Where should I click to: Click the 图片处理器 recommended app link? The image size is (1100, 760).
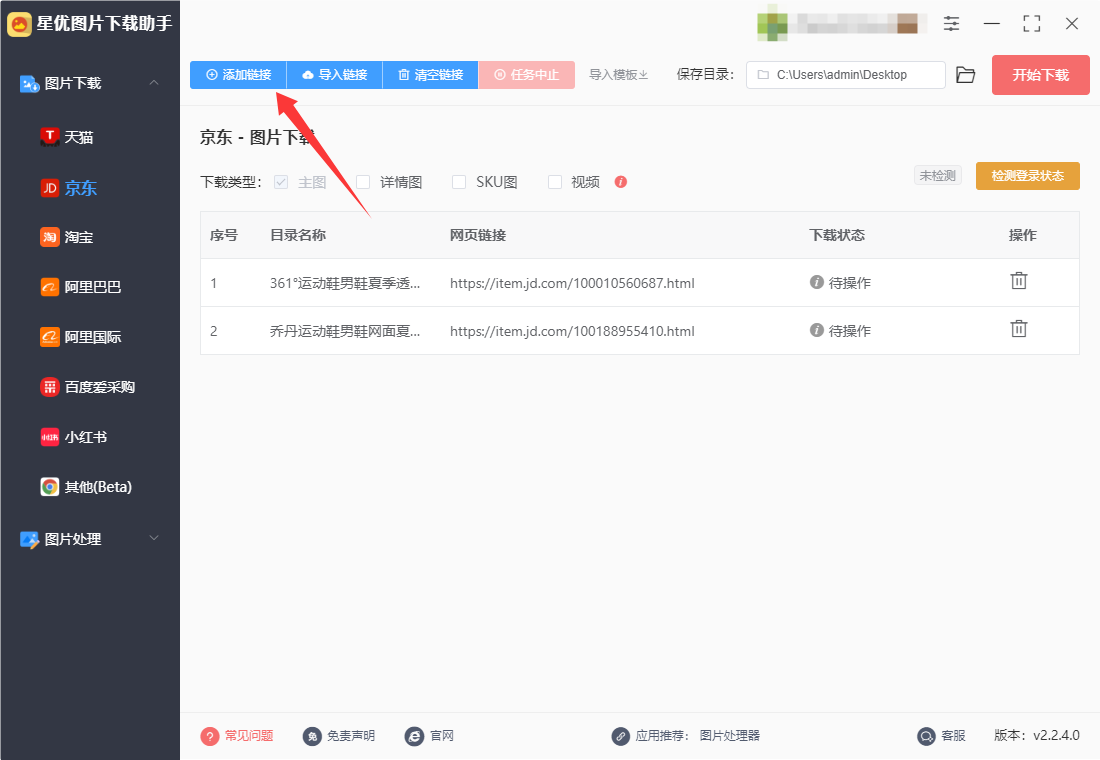tap(730, 735)
